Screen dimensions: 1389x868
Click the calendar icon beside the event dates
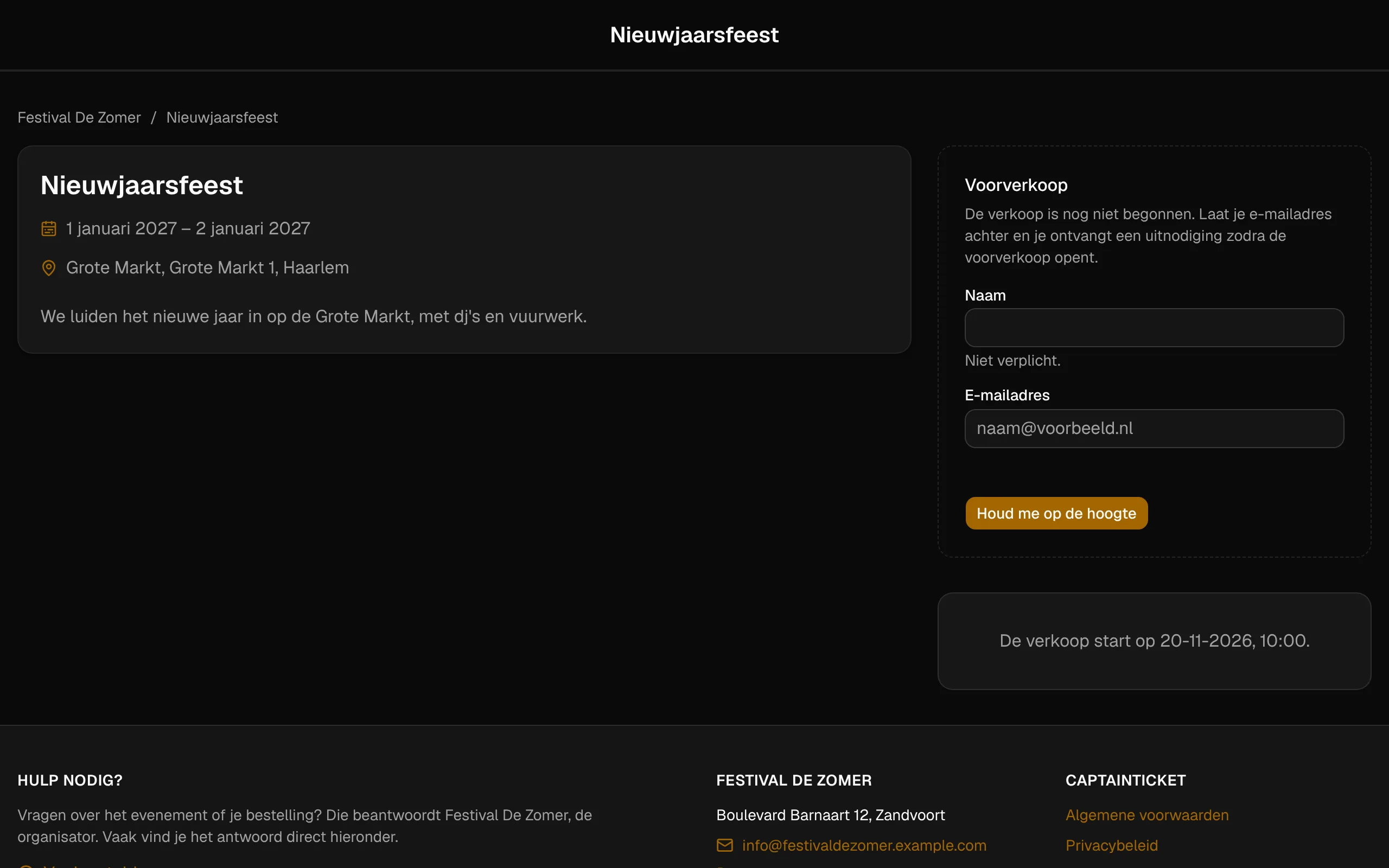coord(49,228)
